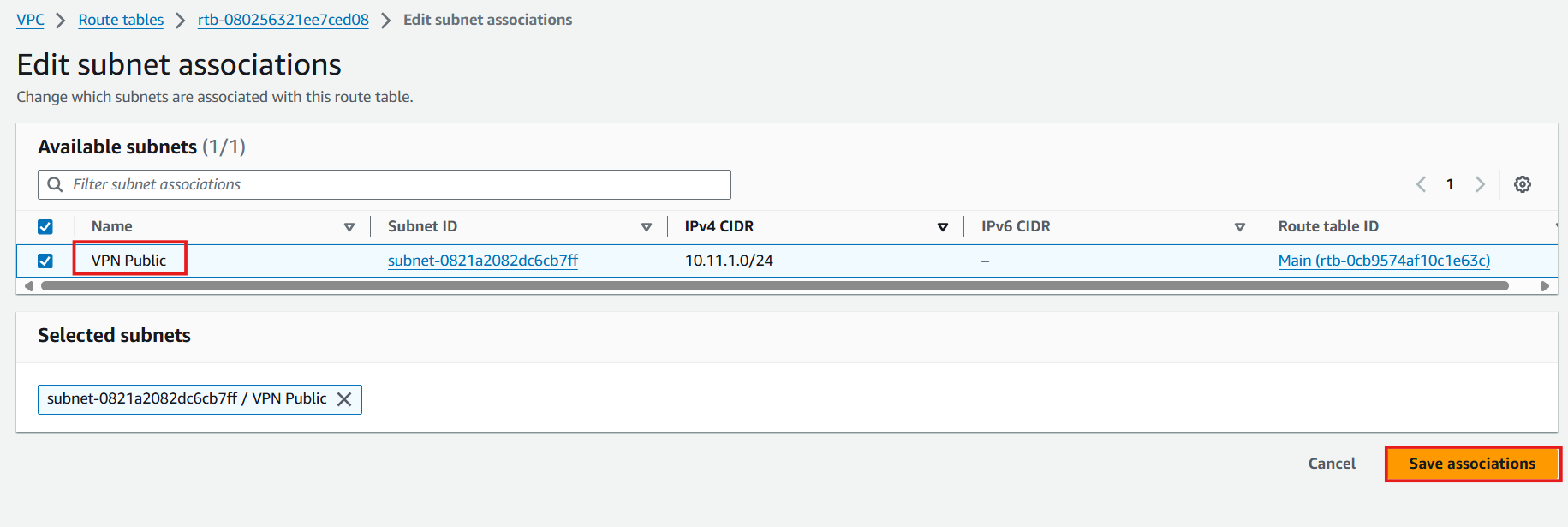Sort by IPv6 CIDR column arrow
The width and height of the screenshot is (1568, 527).
[x=1240, y=227]
